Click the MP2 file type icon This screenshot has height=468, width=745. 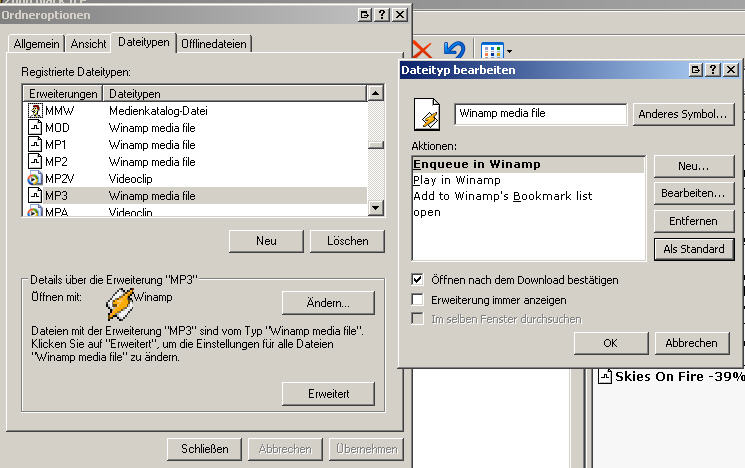click(x=35, y=162)
